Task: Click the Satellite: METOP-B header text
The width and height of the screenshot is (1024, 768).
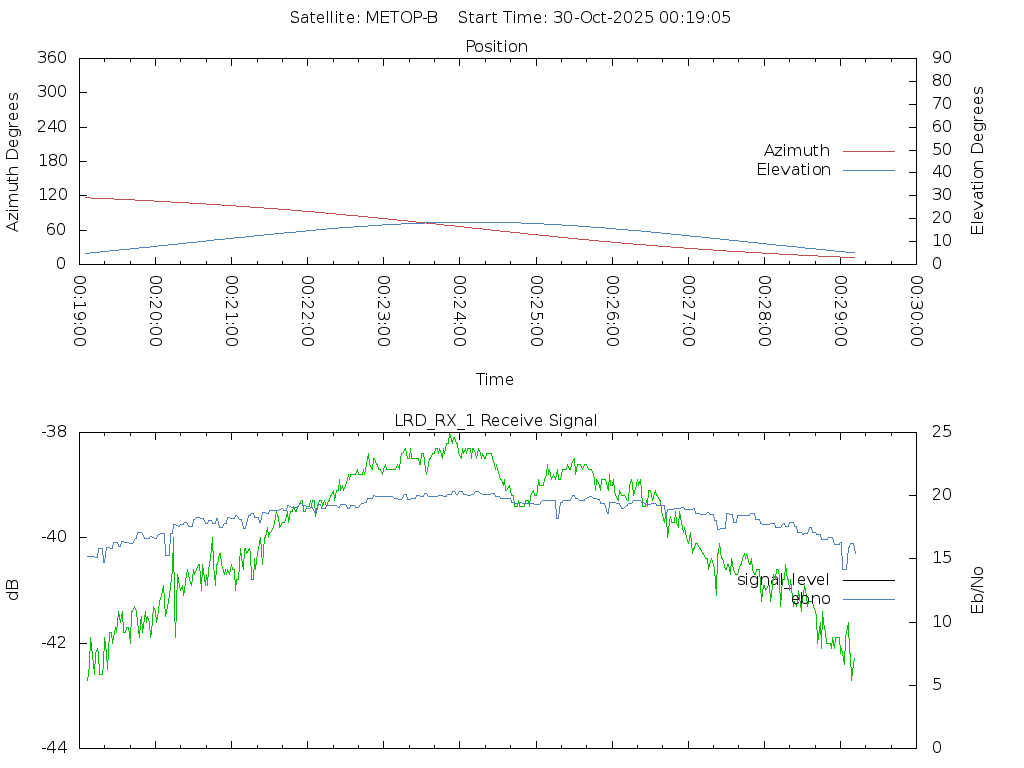Action: [x=364, y=17]
